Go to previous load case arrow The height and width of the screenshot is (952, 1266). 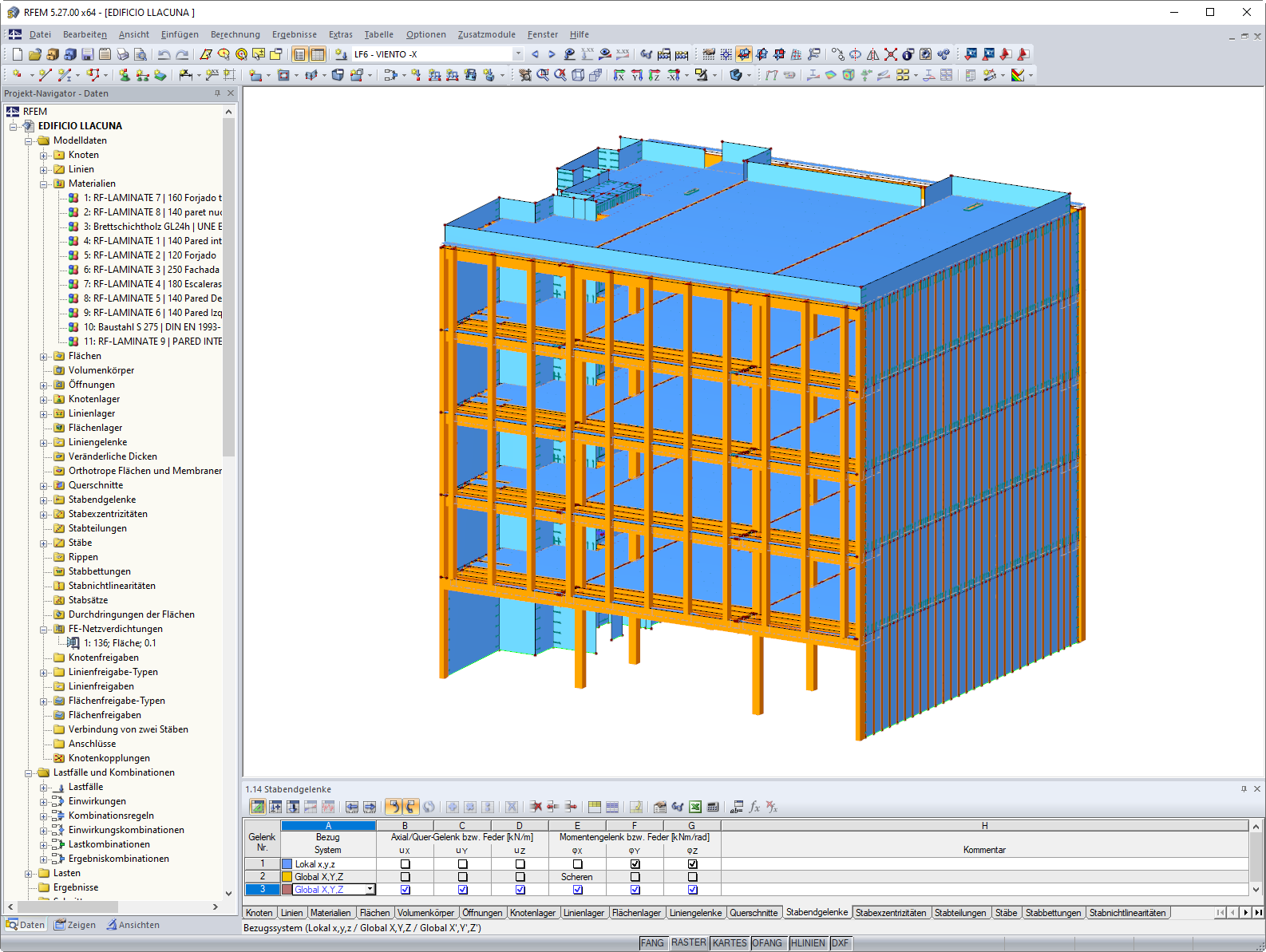click(535, 54)
